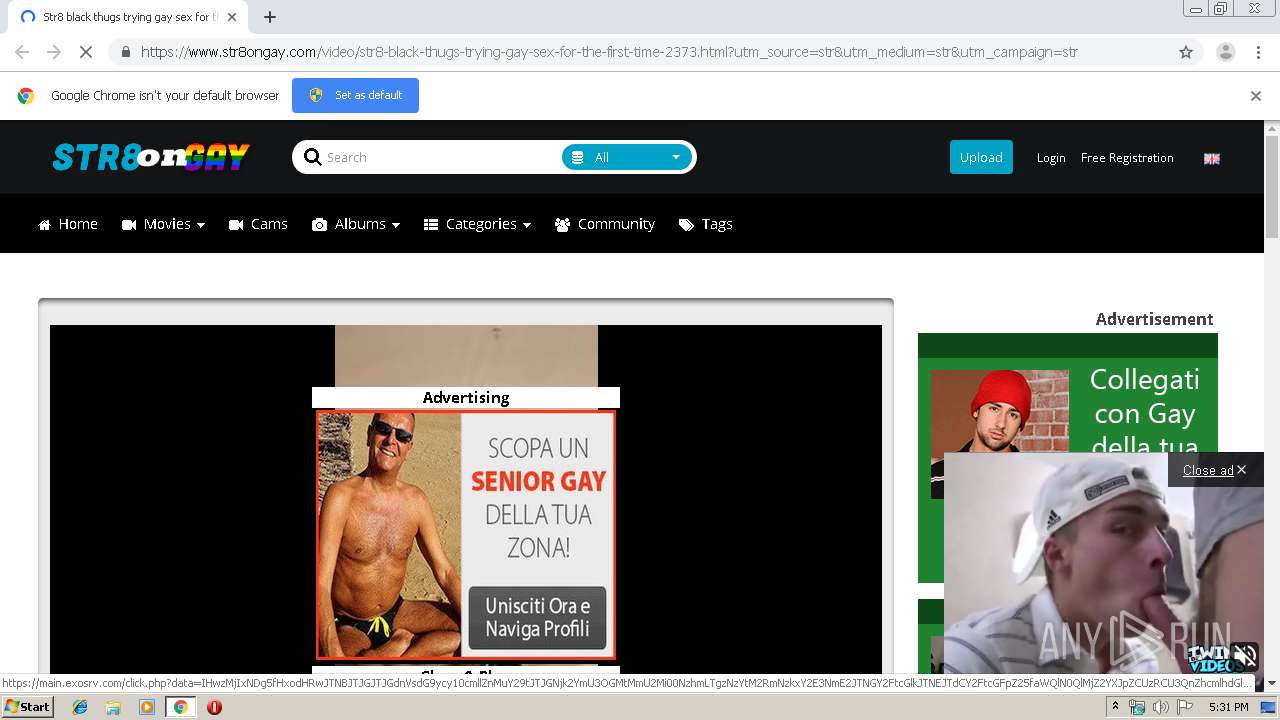Click the magnifier search icon
This screenshot has width=1280, height=720.
point(312,157)
